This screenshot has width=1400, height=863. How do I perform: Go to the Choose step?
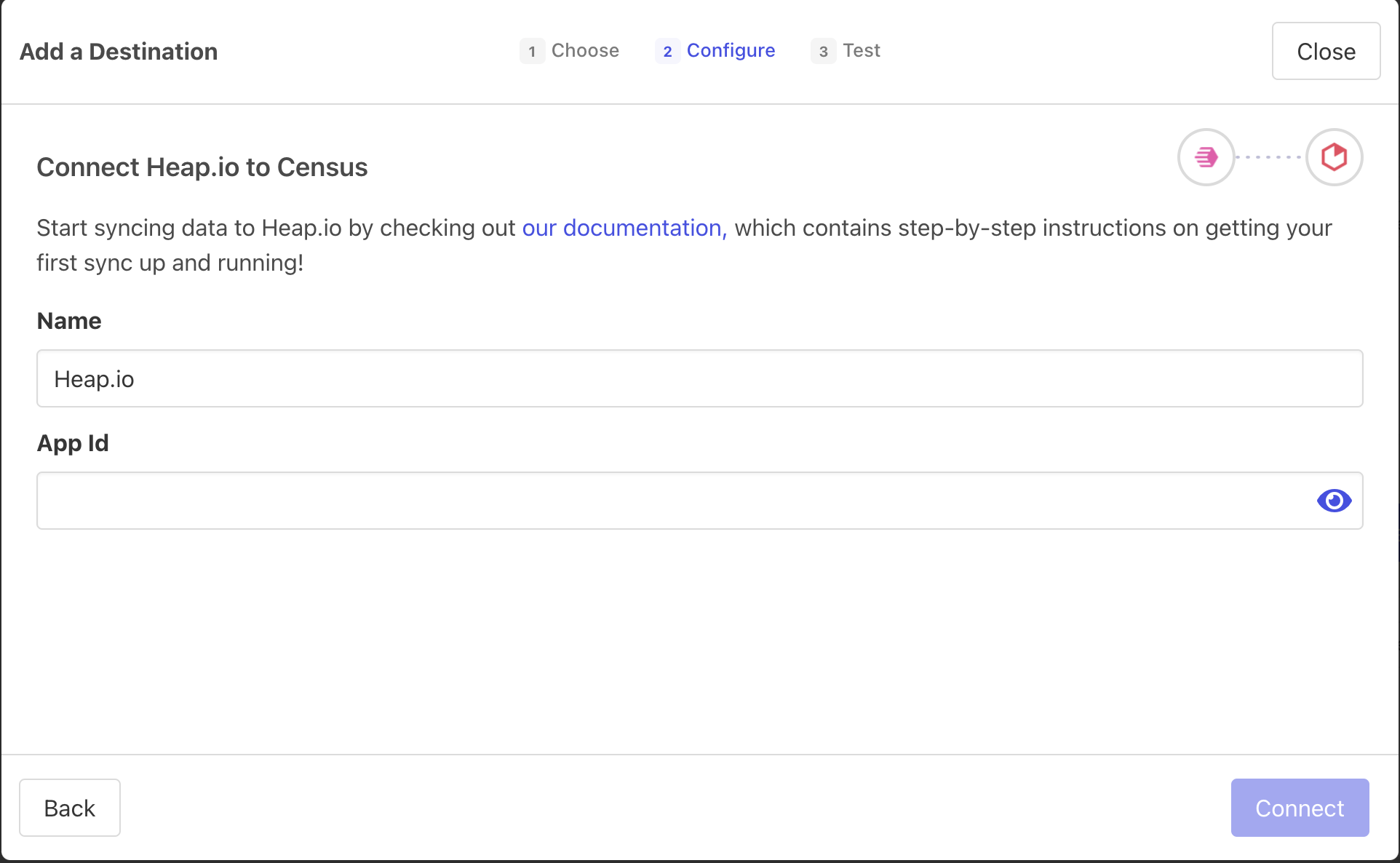click(x=585, y=50)
